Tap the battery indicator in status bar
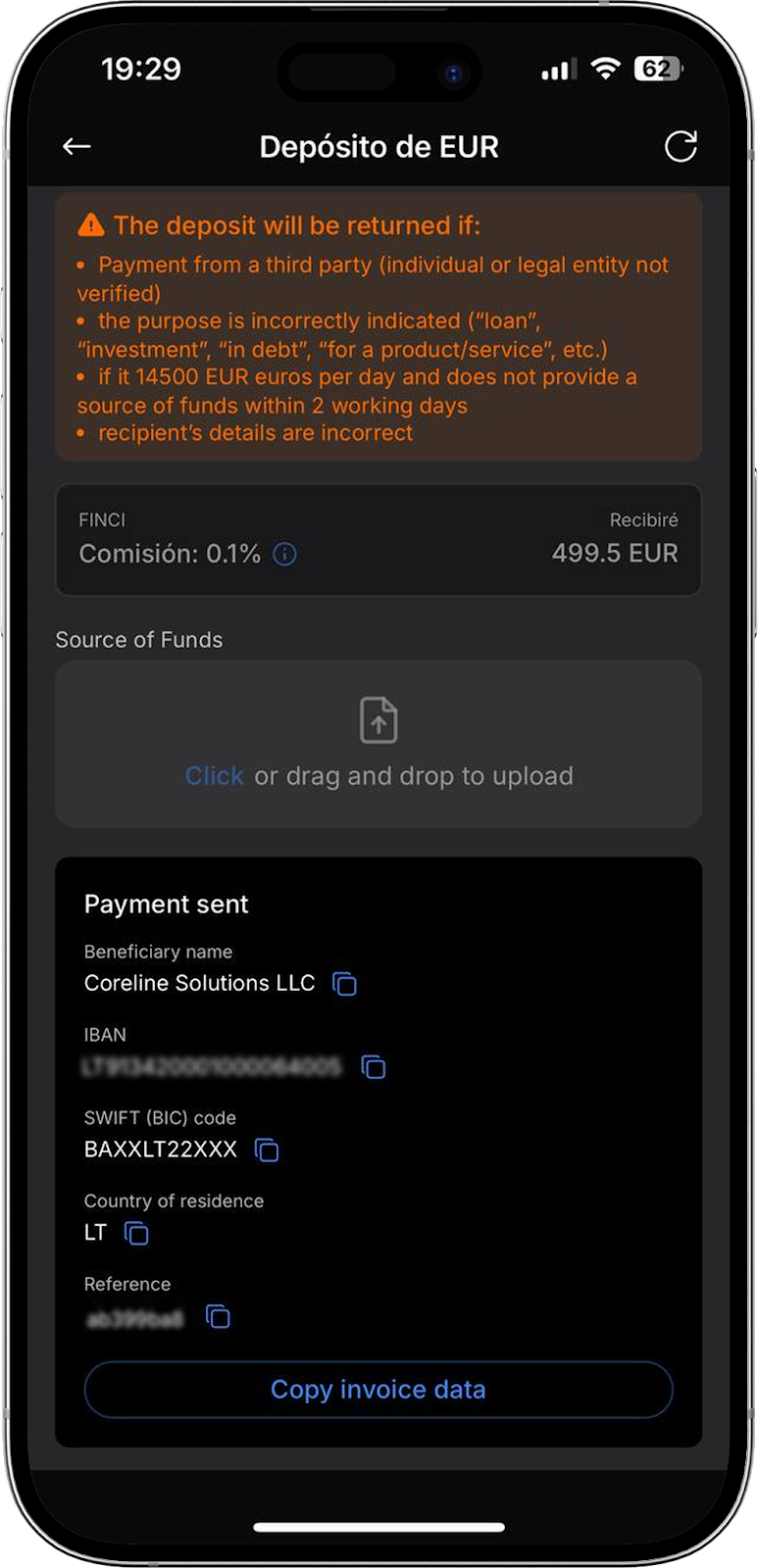758x1568 pixels. pos(658,69)
